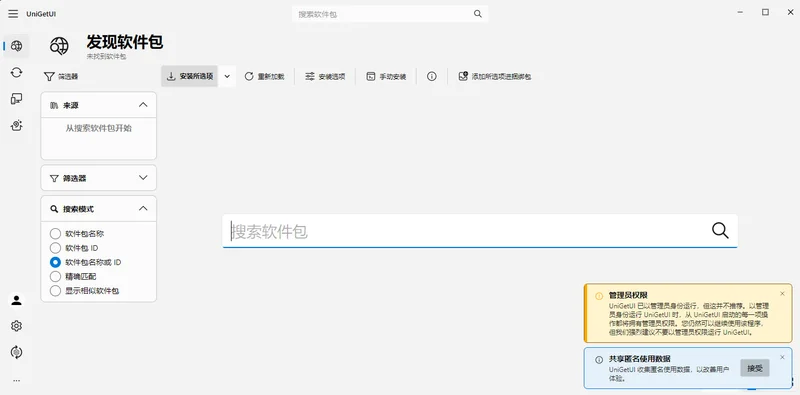Click warning icon on 管理员权限 notice

(599, 296)
